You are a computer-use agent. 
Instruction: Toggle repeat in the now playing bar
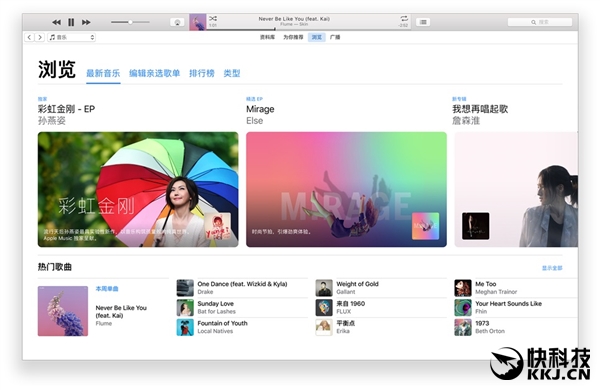coord(404,18)
